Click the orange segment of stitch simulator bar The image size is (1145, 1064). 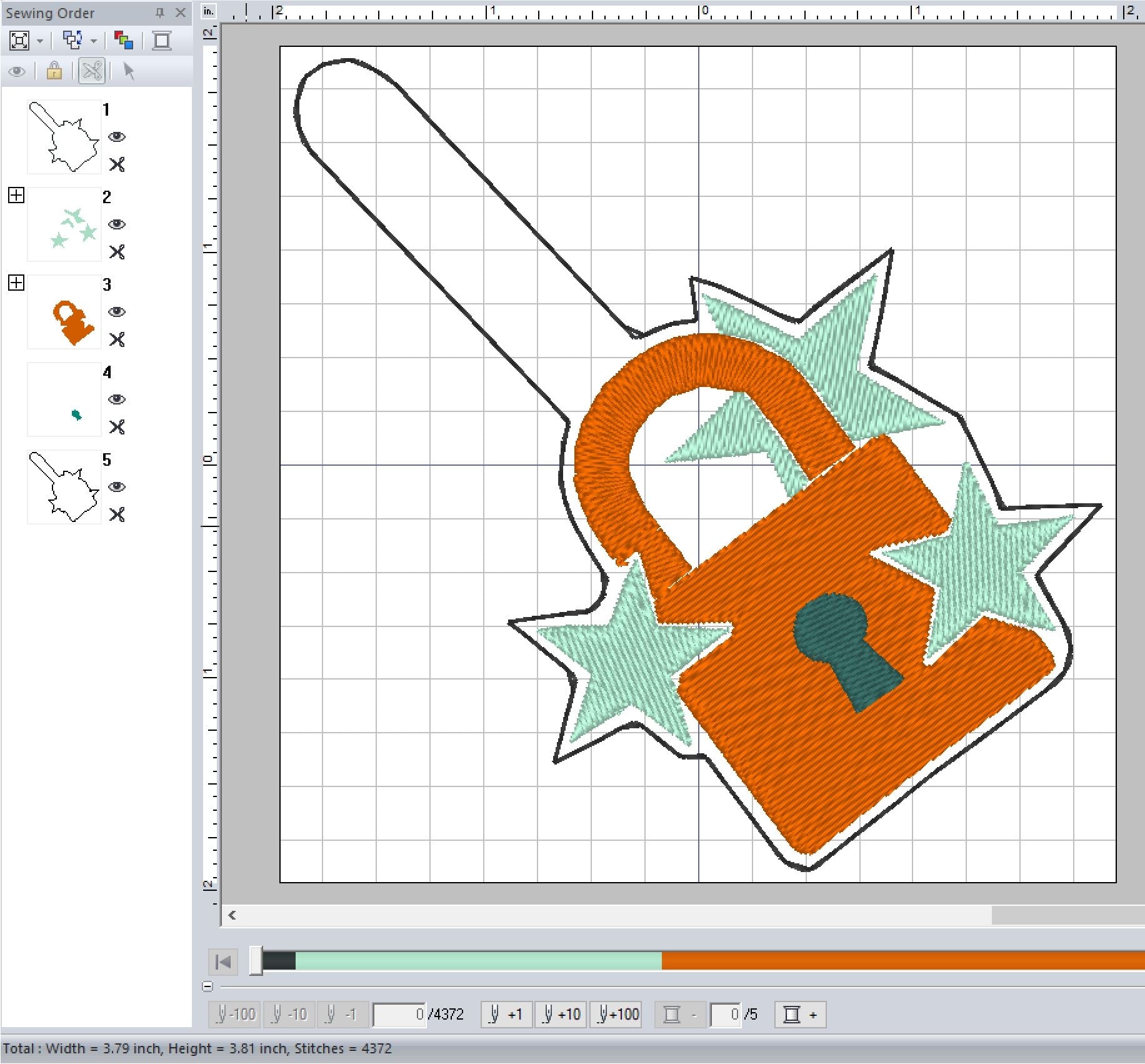point(900,961)
